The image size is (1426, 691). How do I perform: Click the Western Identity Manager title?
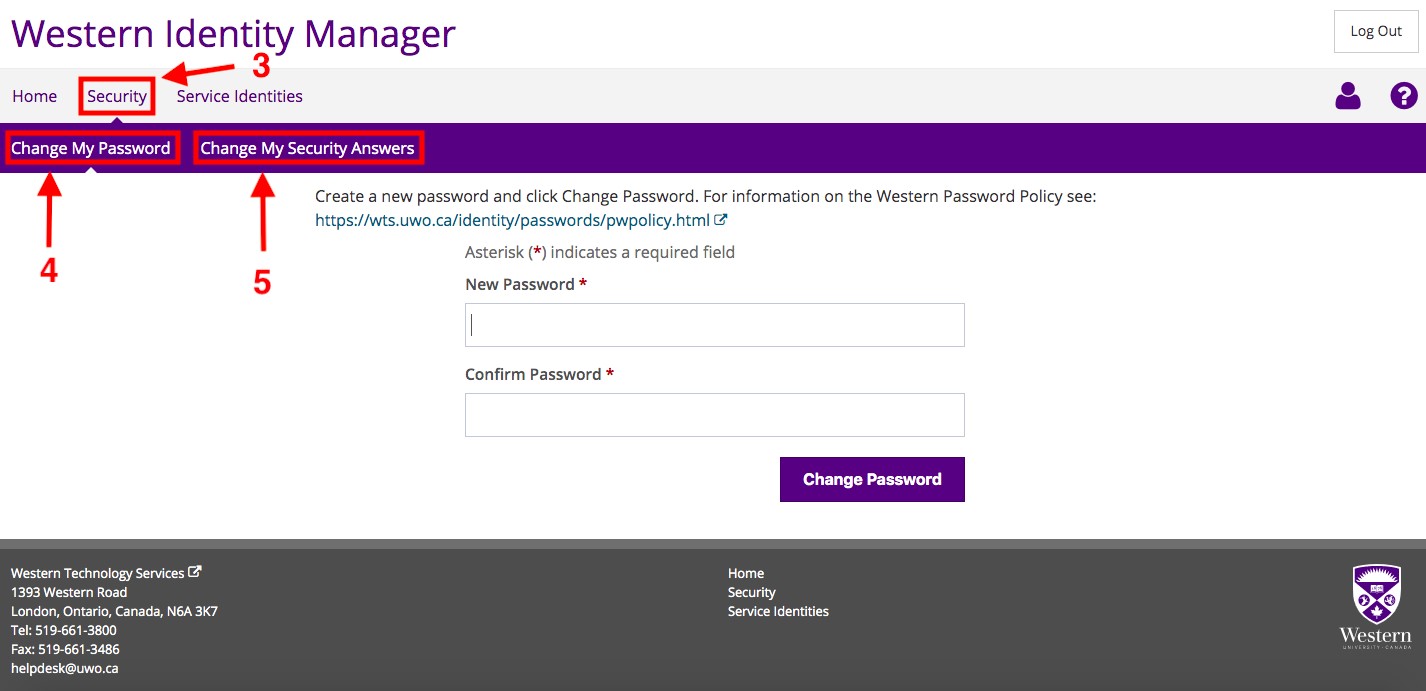click(x=233, y=34)
